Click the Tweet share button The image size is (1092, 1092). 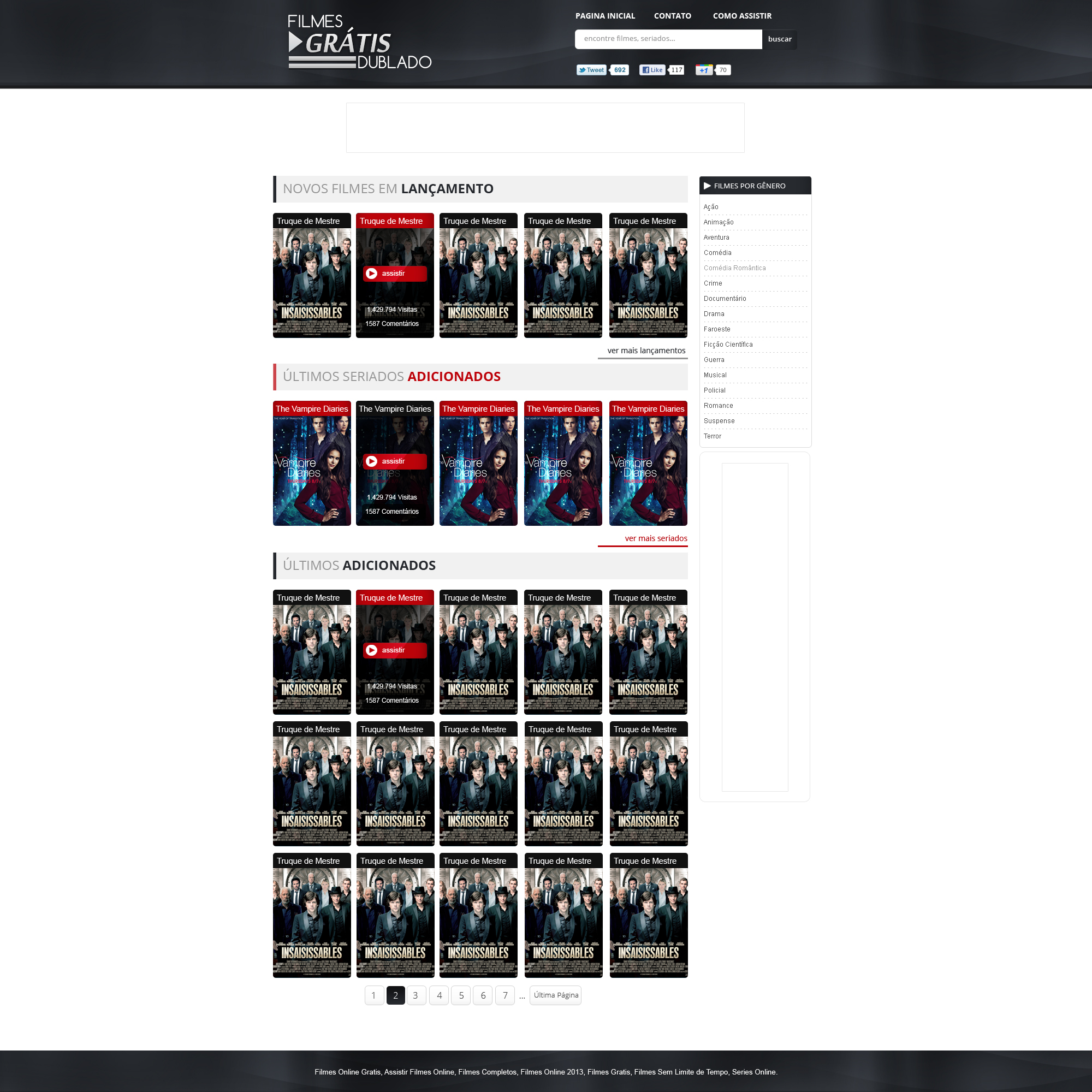(x=591, y=70)
